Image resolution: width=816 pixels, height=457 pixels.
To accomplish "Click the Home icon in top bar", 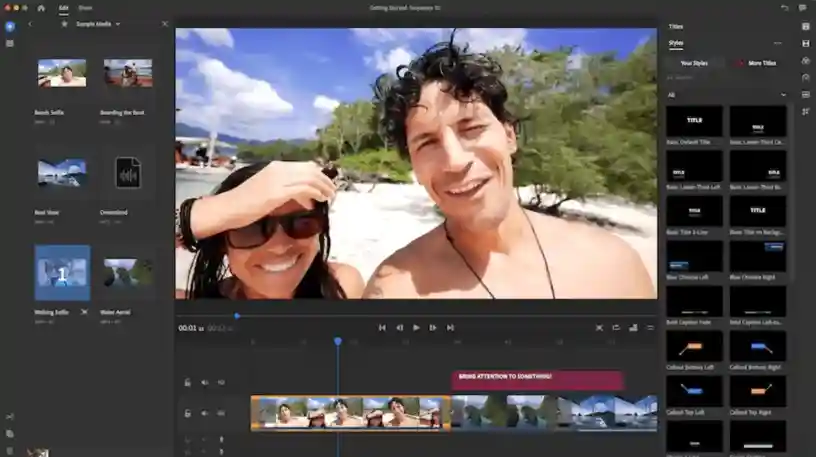I will (41, 8).
